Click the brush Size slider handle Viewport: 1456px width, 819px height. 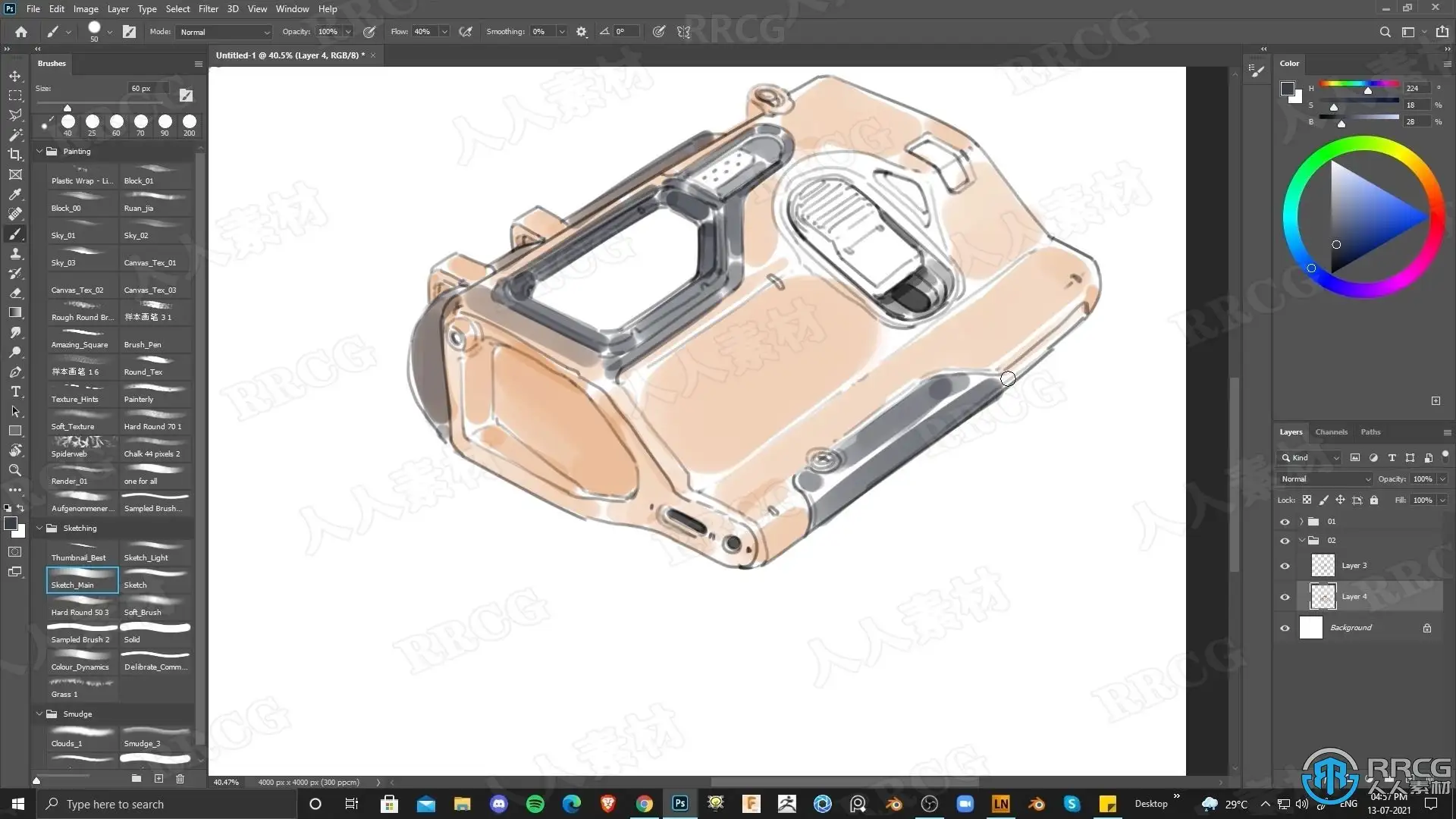click(x=67, y=108)
